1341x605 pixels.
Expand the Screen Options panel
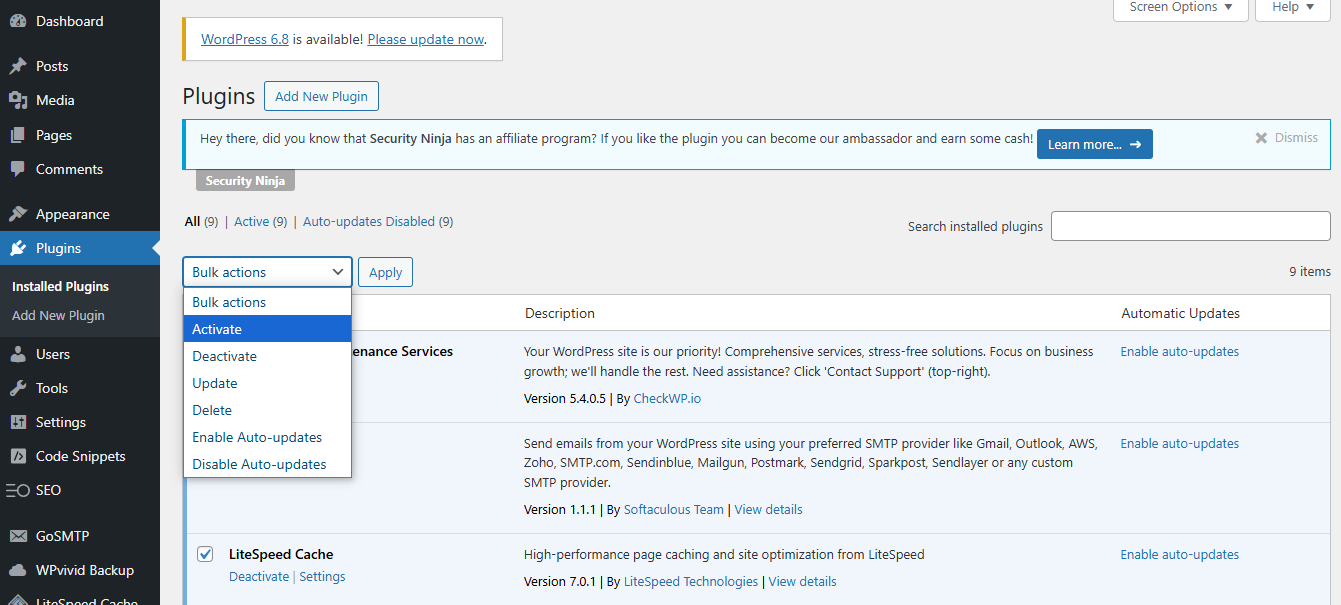(x=1180, y=8)
